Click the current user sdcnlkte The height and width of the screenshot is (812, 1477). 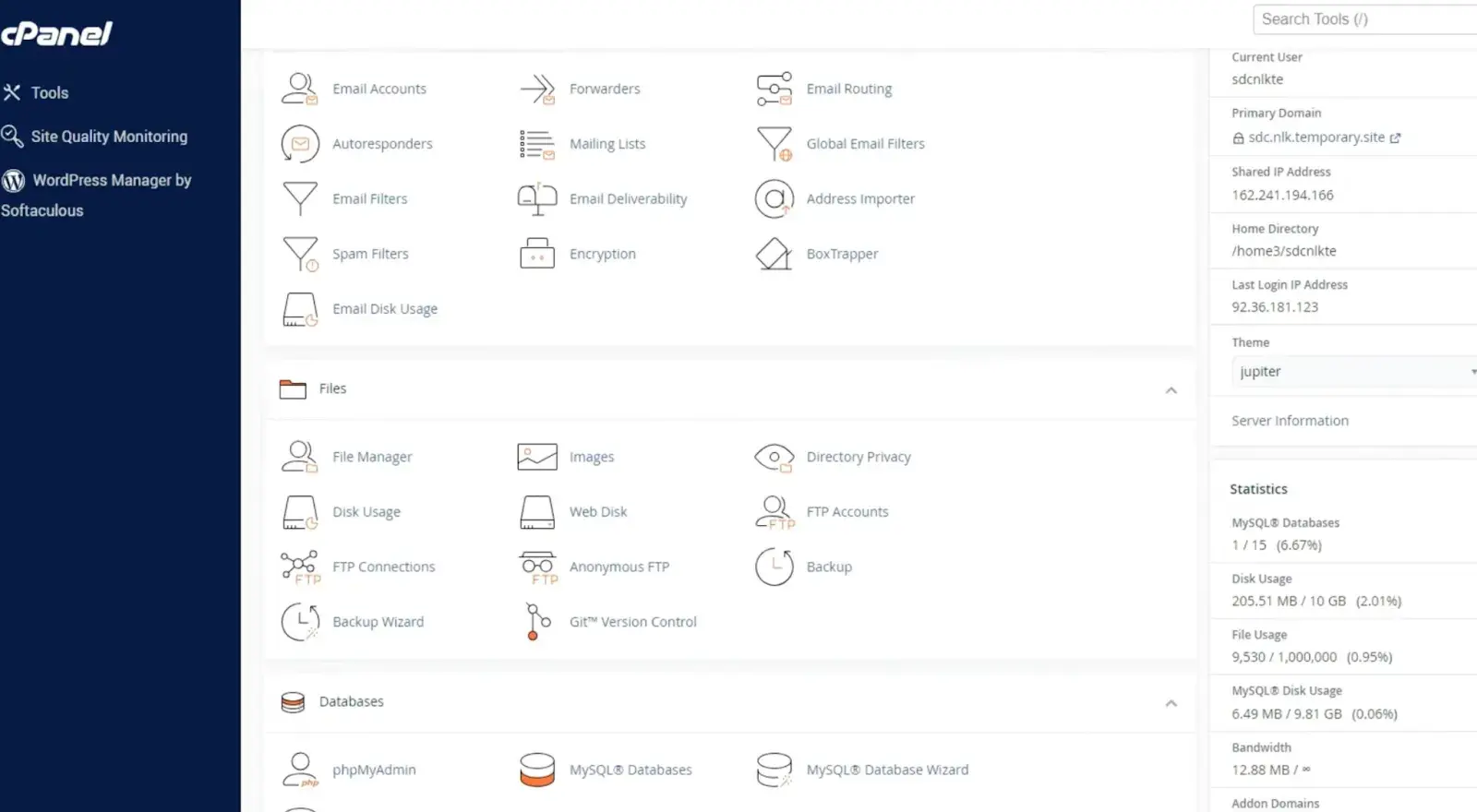pyautogui.click(x=1257, y=79)
